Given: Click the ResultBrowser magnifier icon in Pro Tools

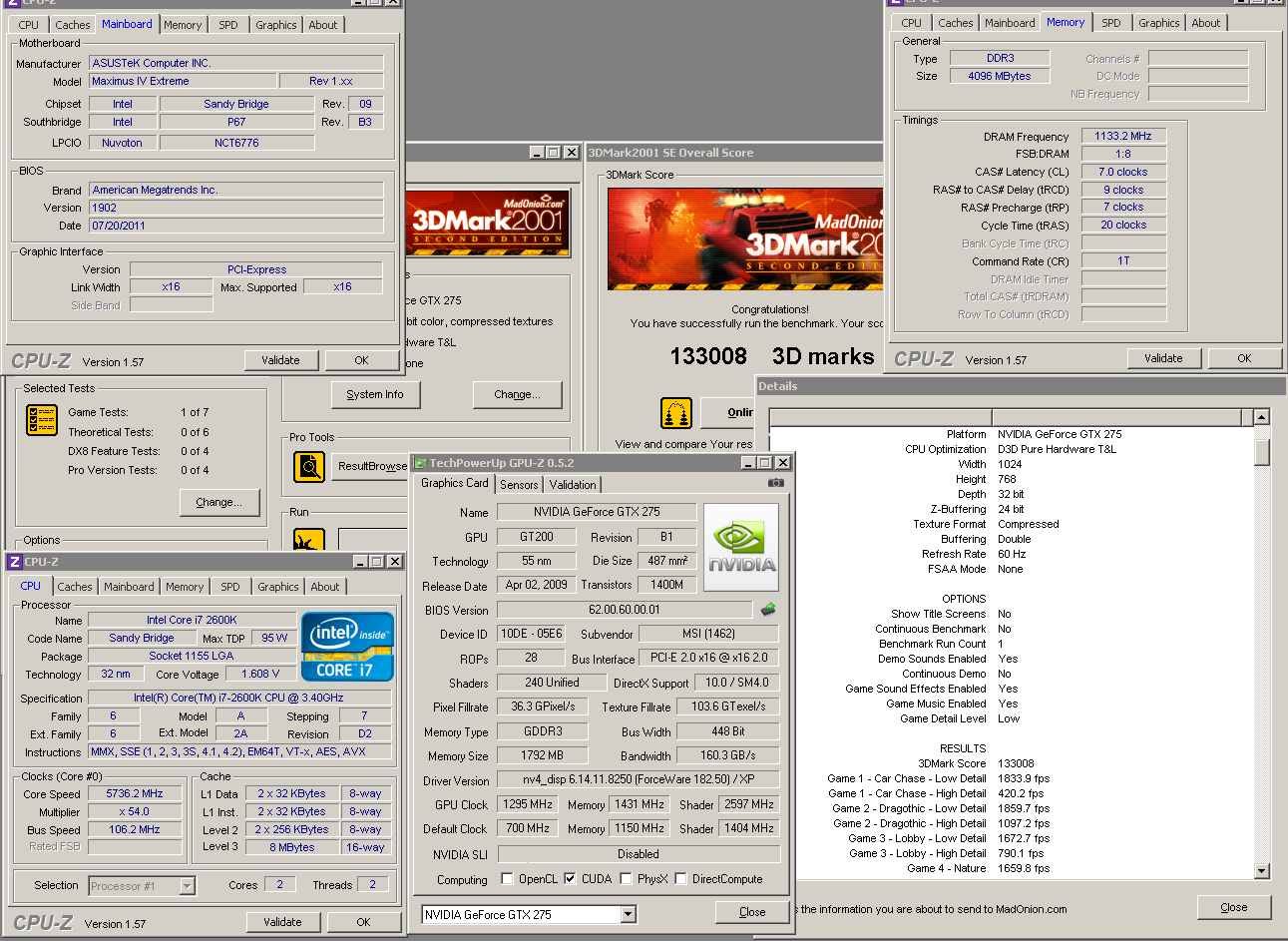Looking at the screenshot, I should tap(309, 466).
